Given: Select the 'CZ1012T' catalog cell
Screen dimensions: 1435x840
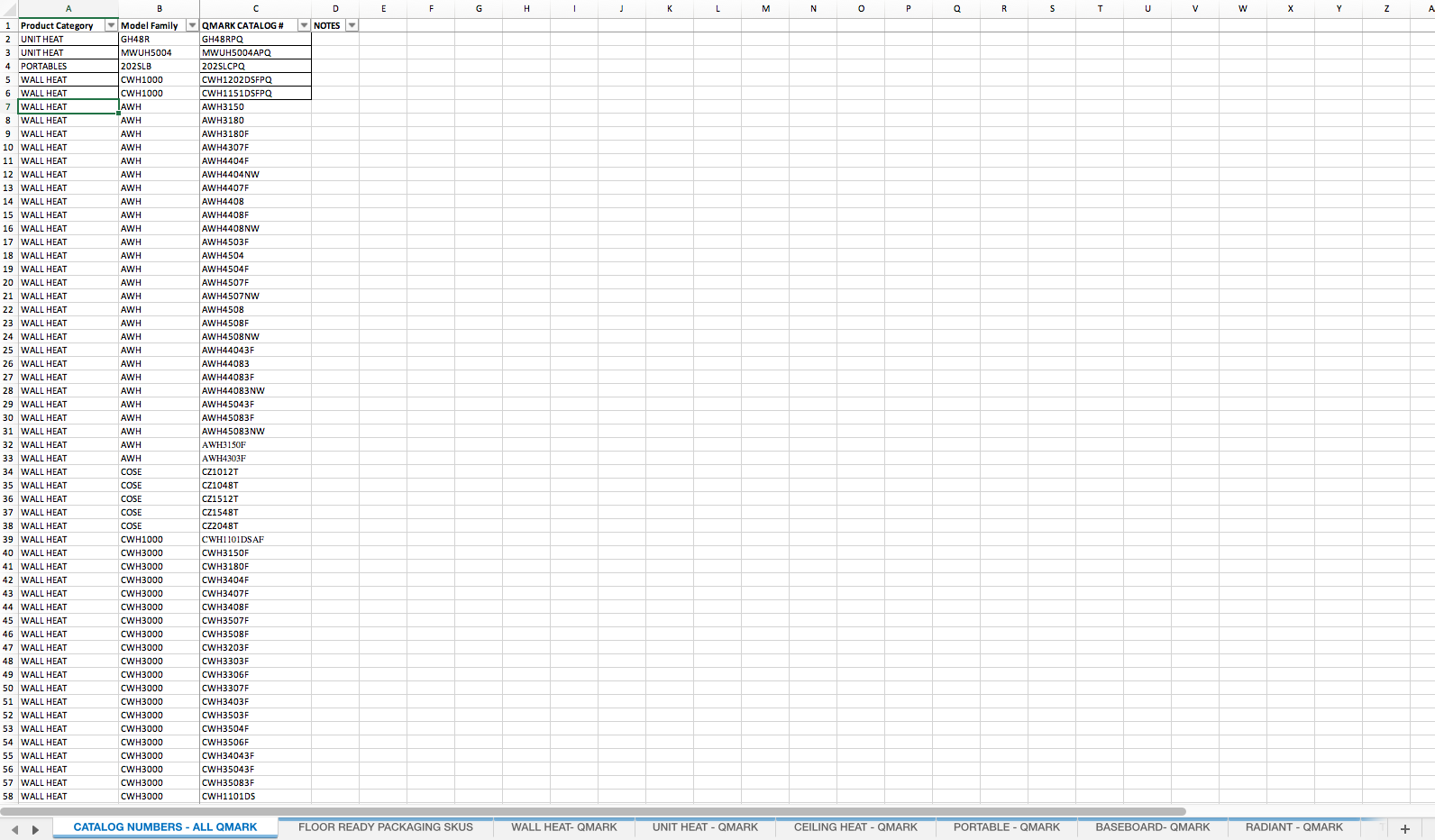Looking at the screenshot, I should [x=256, y=471].
